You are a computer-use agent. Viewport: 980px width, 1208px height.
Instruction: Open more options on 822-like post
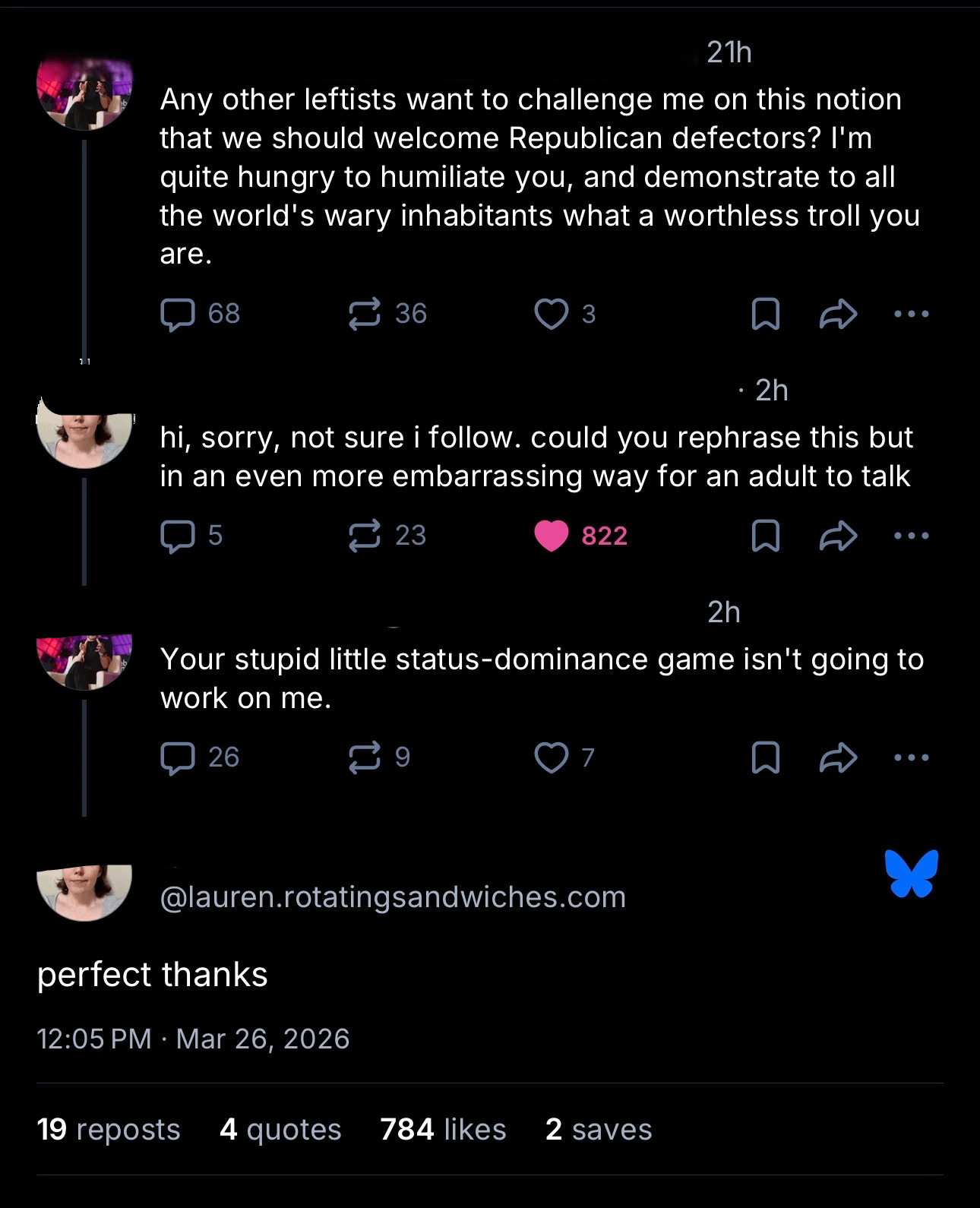tap(911, 536)
